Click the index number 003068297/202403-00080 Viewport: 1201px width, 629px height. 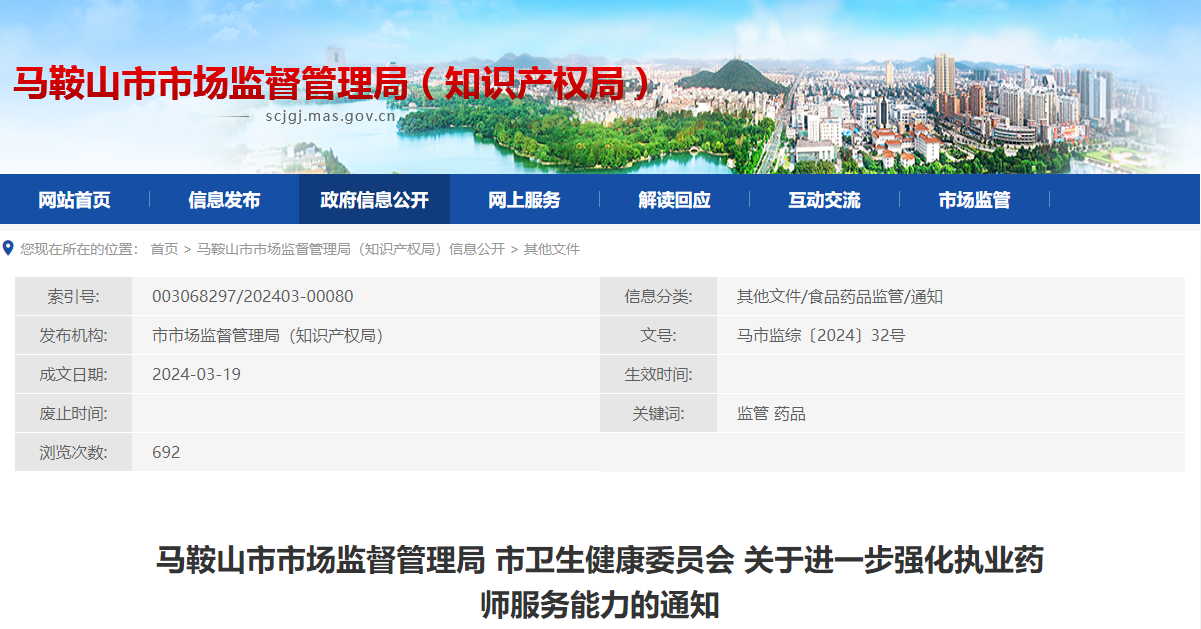pos(252,297)
